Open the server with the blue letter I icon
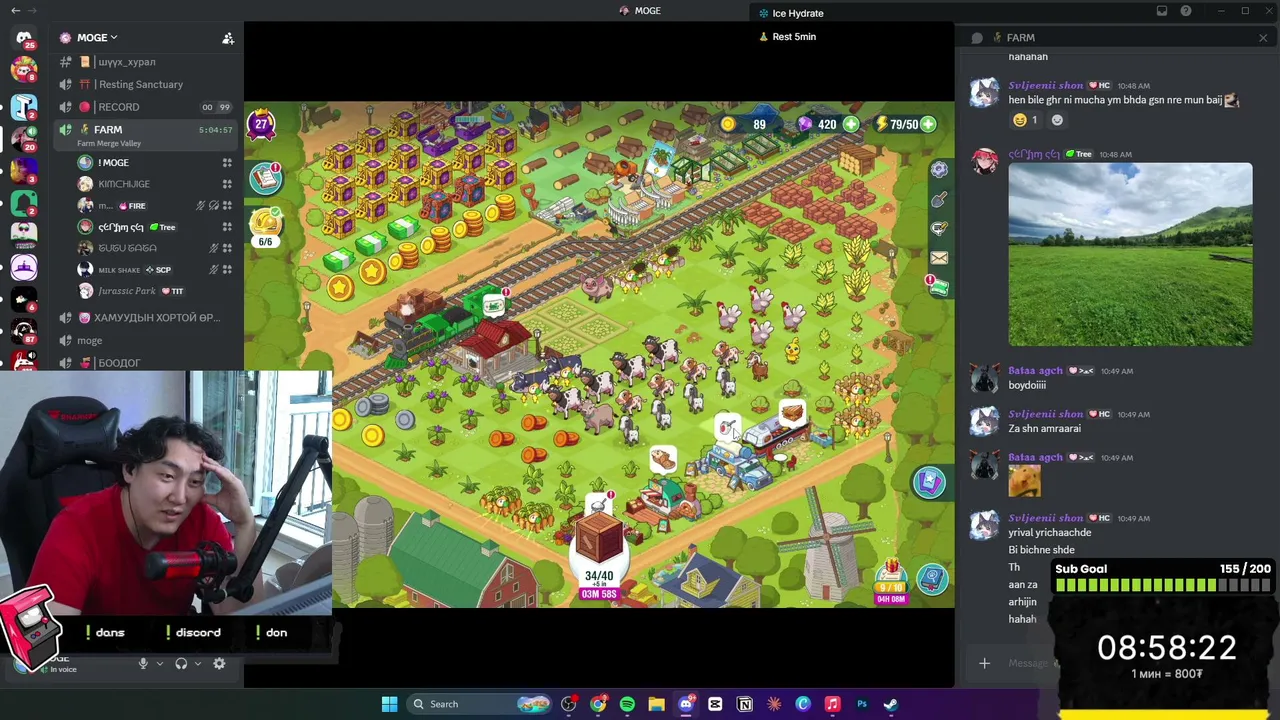1280x720 pixels. click(x=23, y=107)
